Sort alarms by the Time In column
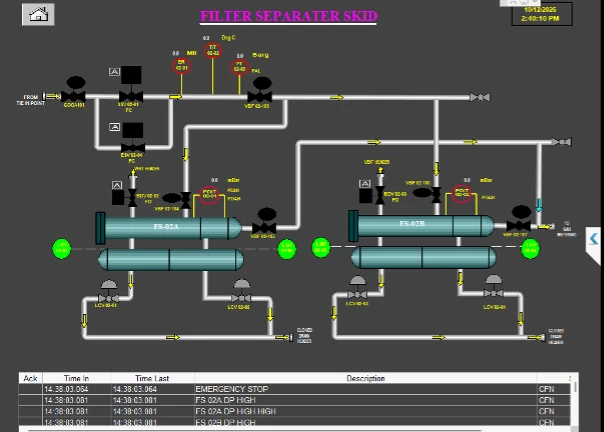The width and height of the screenshot is (604, 432). pos(76,378)
